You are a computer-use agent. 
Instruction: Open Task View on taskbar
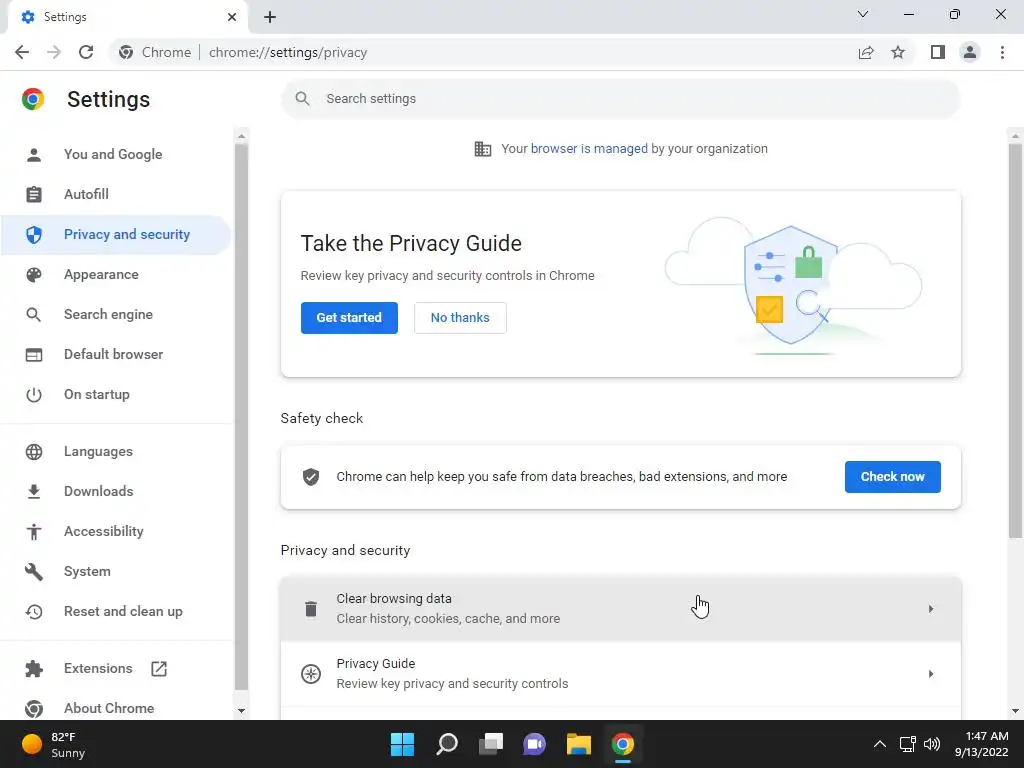tap(491, 744)
